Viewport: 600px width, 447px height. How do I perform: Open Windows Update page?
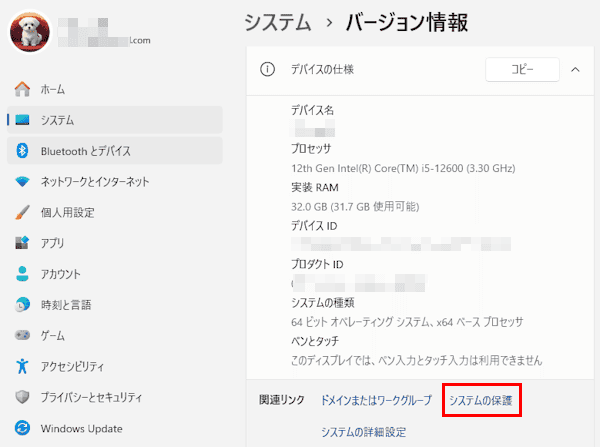pos(115,428)
